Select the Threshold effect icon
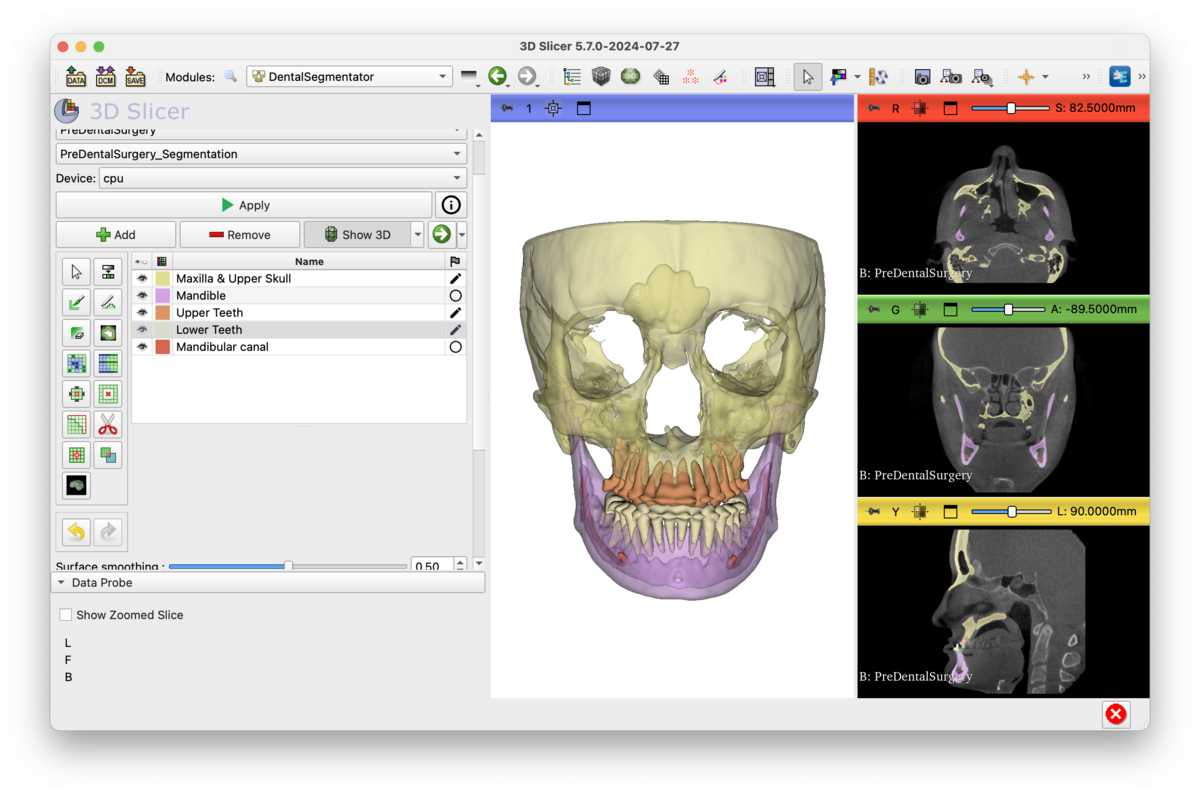 [x=108, y=272]
